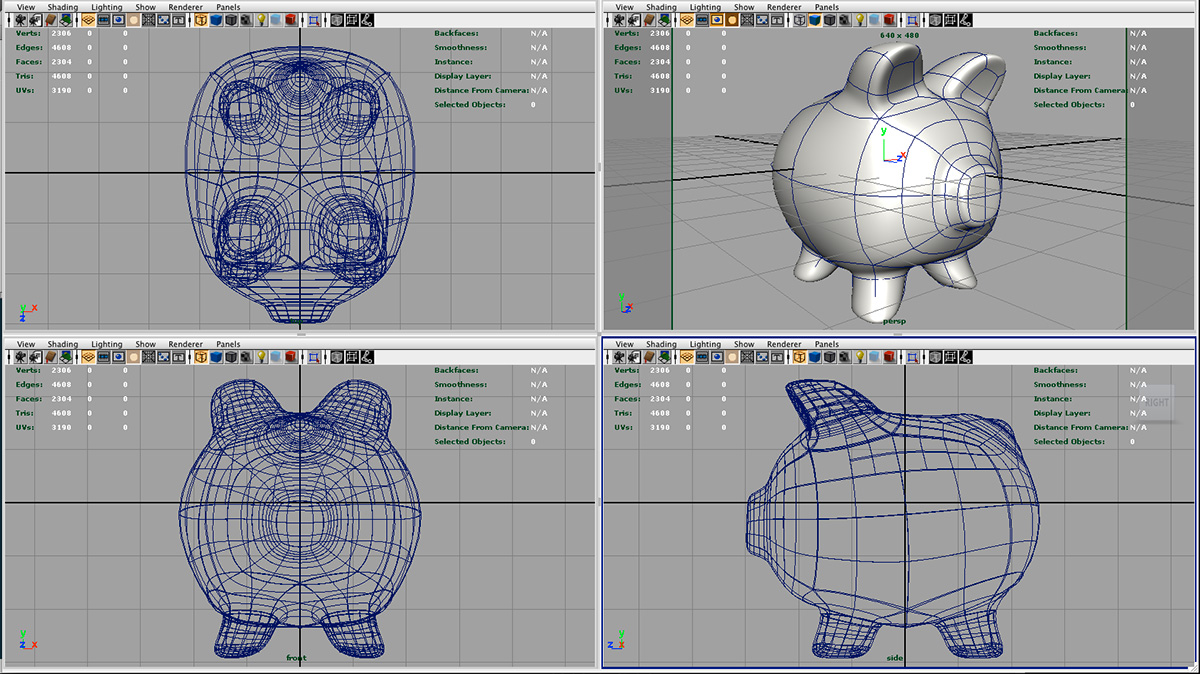
Task: Click image plane icon in front view panel
Action: (64, 357)
